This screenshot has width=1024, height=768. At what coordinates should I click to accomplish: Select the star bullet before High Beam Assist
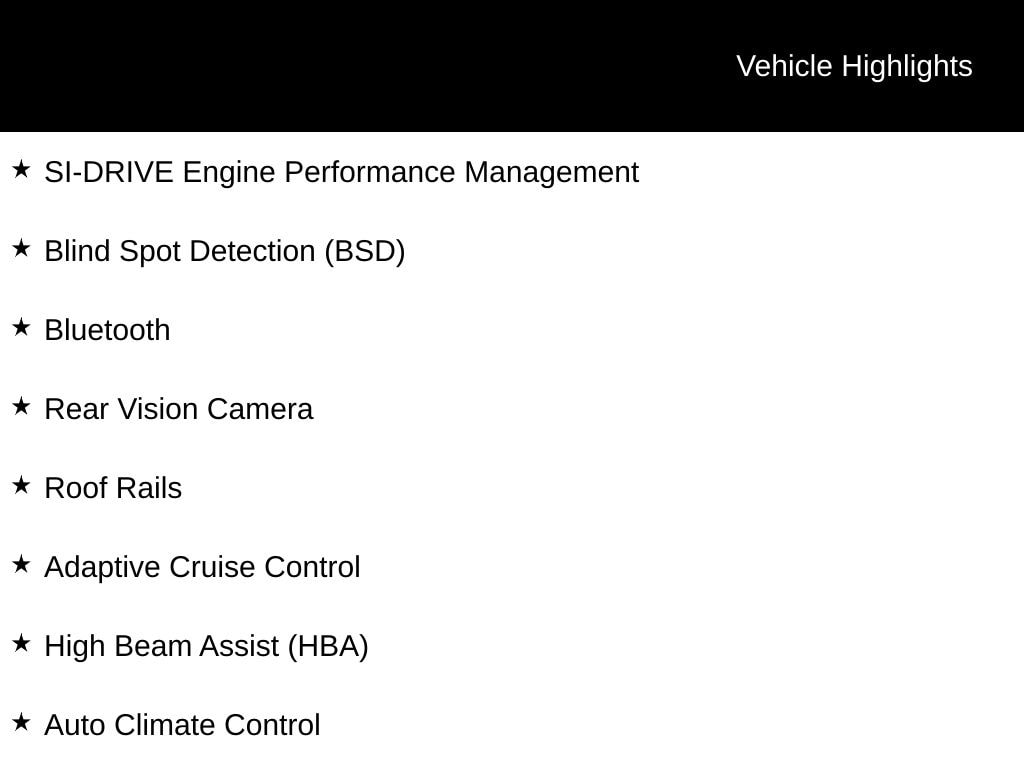21,644
